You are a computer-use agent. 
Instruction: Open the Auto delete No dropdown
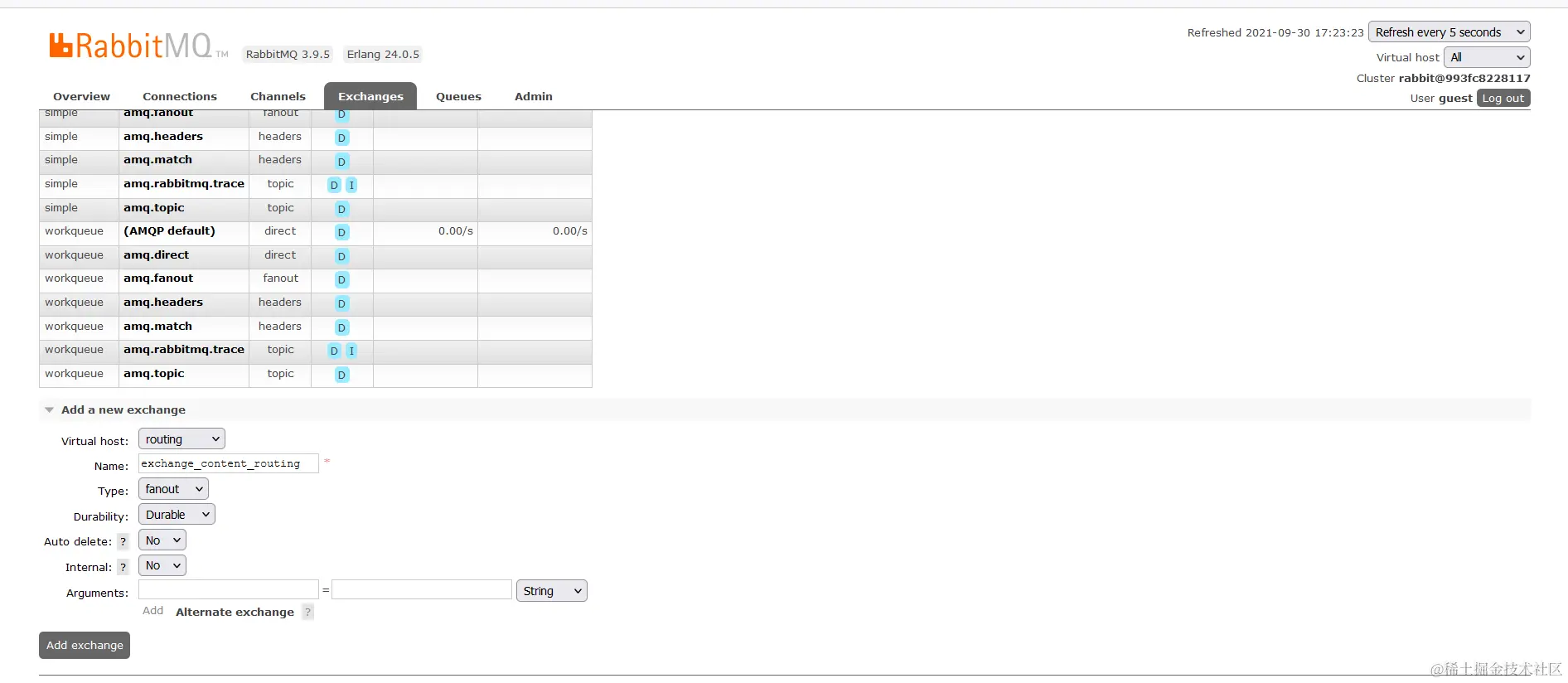[x=162, y=540]
